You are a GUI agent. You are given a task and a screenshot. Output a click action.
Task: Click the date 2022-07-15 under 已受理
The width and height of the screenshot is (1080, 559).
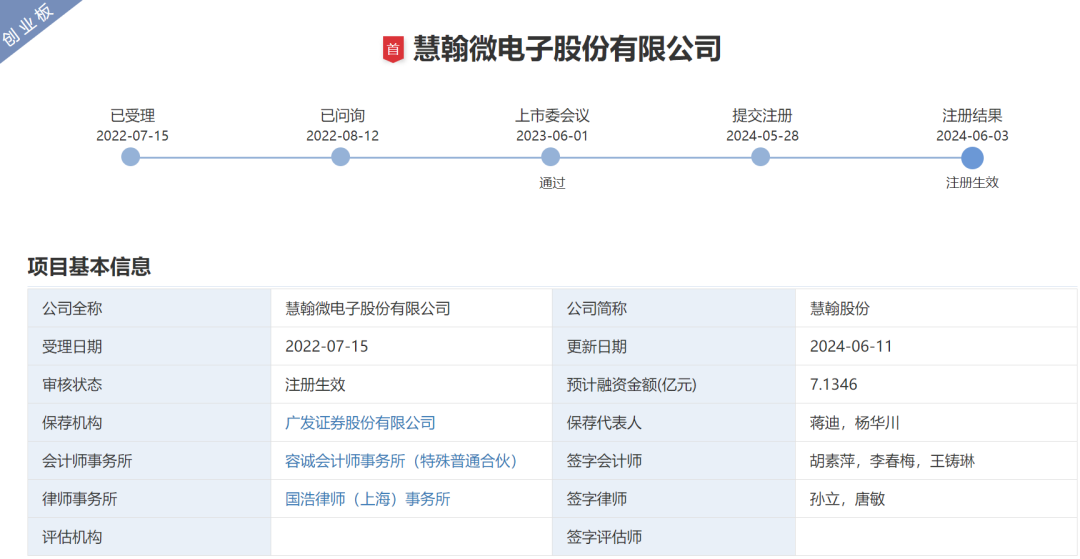[132, 136]
